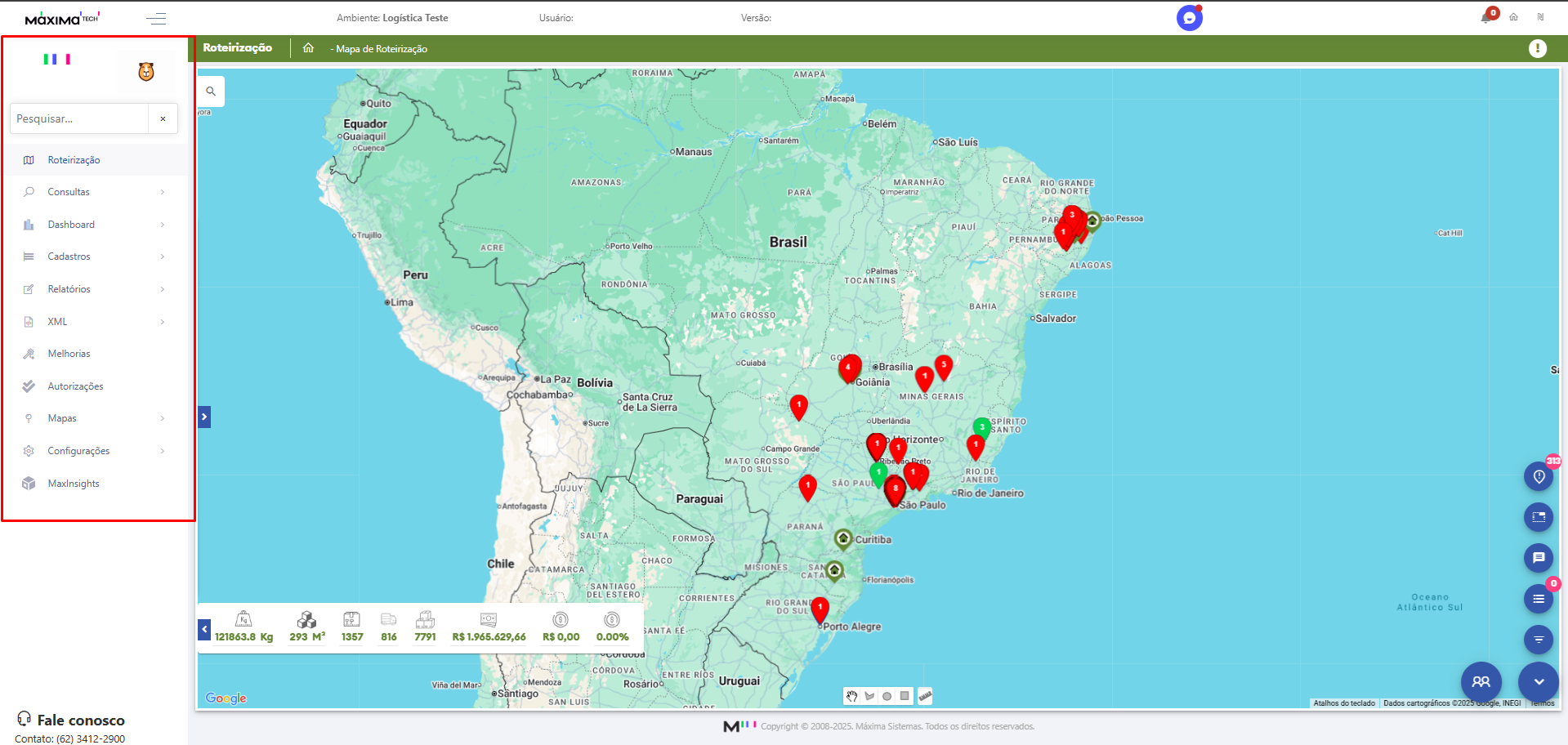Click the exclamation info icon on green bar
This screenshot has width=1568, height=745.
click(1537, 49)
